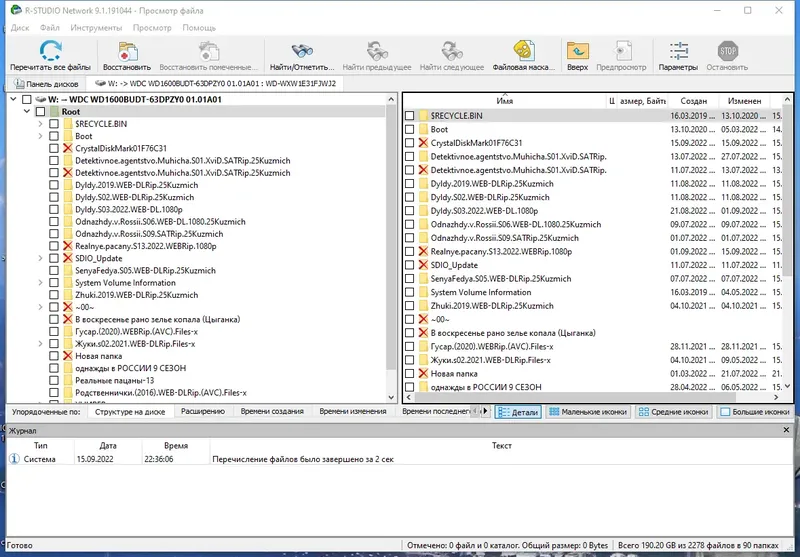
Task: Check the Boot checkbox in right list
Action: pyautogui.click(x=409, y=130)
